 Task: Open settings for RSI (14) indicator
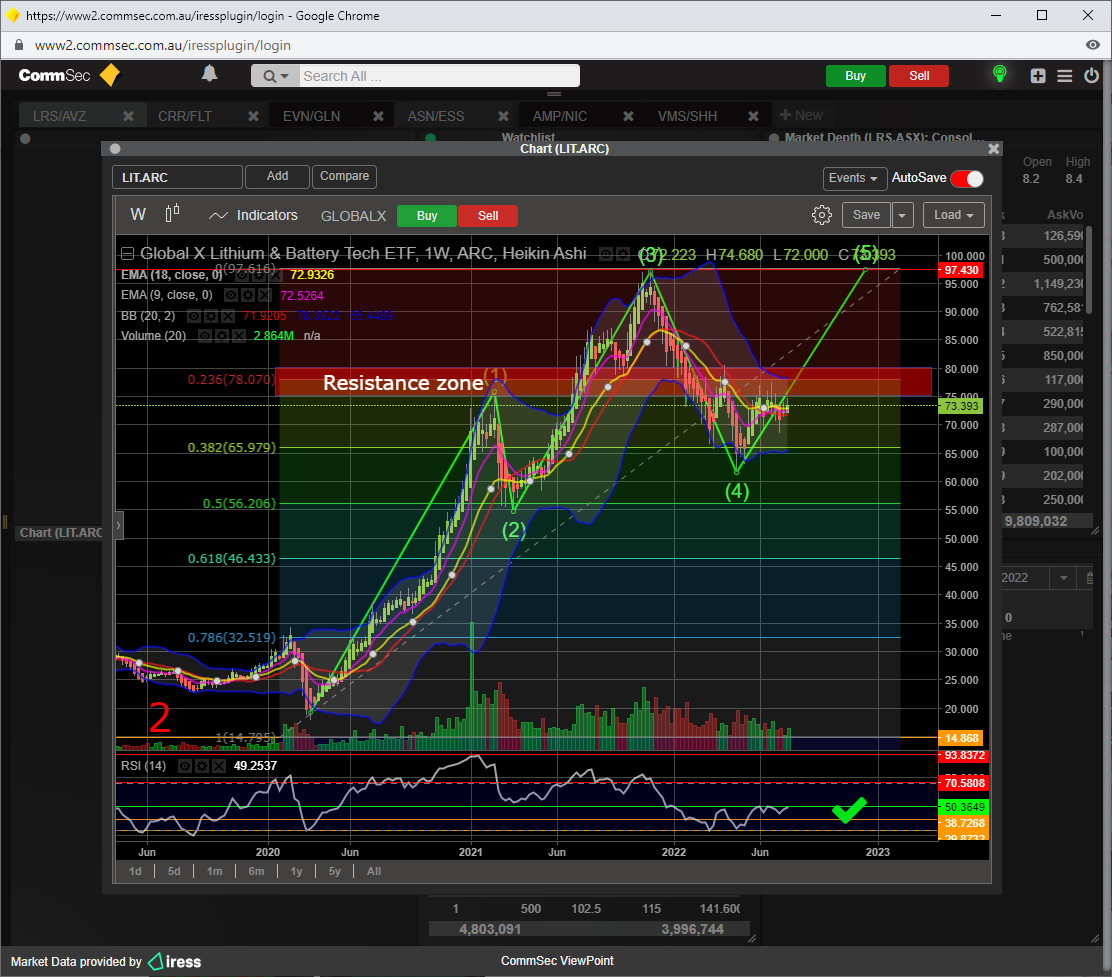pos(202,766)
